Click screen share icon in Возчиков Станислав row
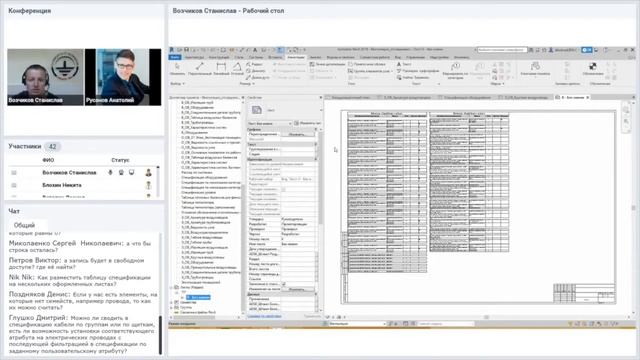 131,173
